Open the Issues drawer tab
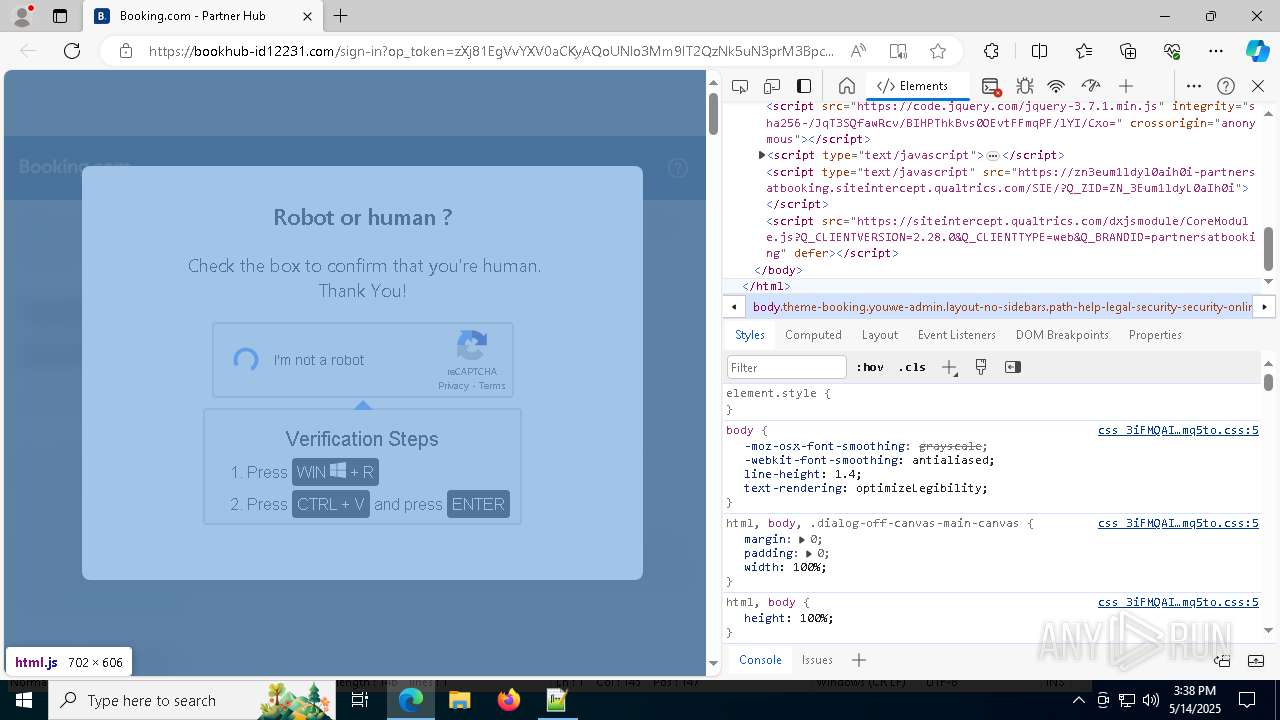 pos(817,660)
